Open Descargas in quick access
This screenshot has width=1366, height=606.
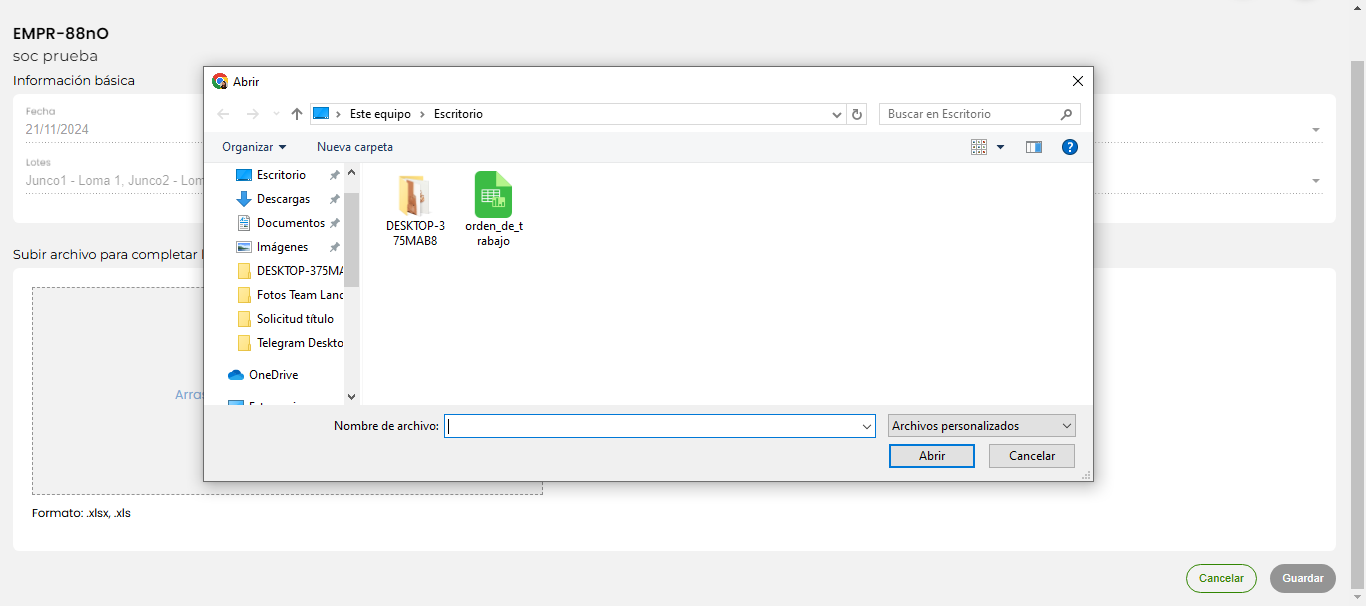pyautogui.click(x=283, y=199)
